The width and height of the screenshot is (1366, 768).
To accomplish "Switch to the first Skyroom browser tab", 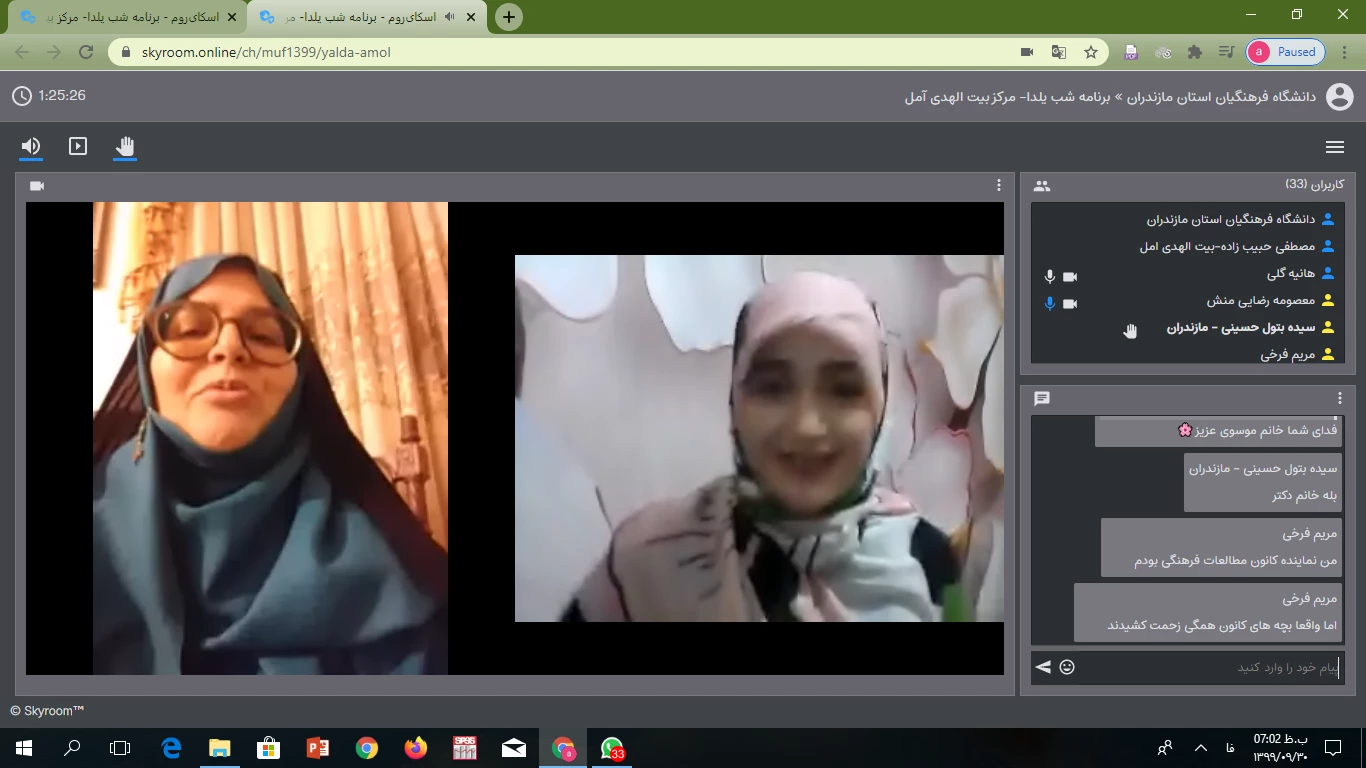I will tap(120, 17).
